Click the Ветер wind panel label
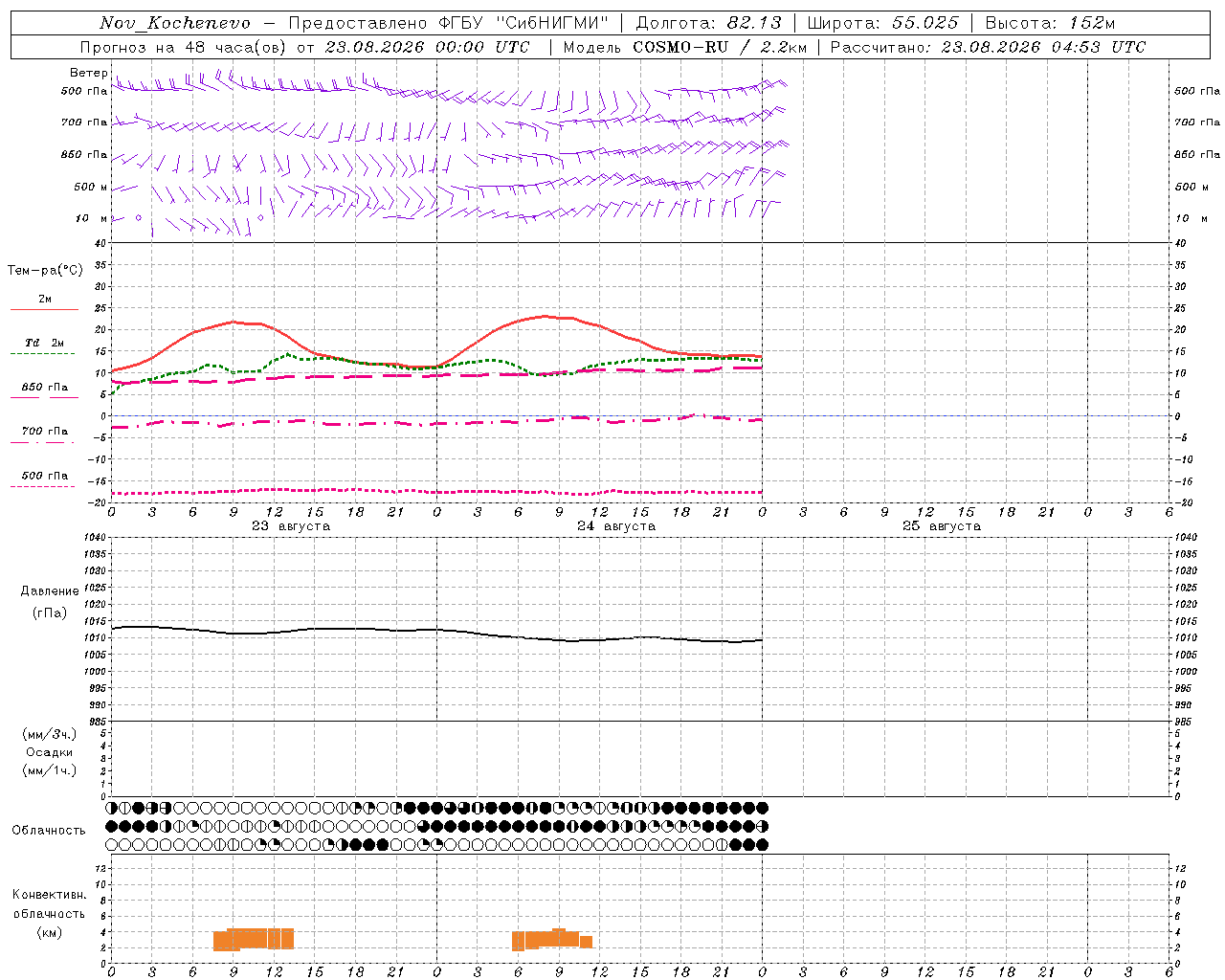This screenshot has width=1225, height=980. [88, 73]
